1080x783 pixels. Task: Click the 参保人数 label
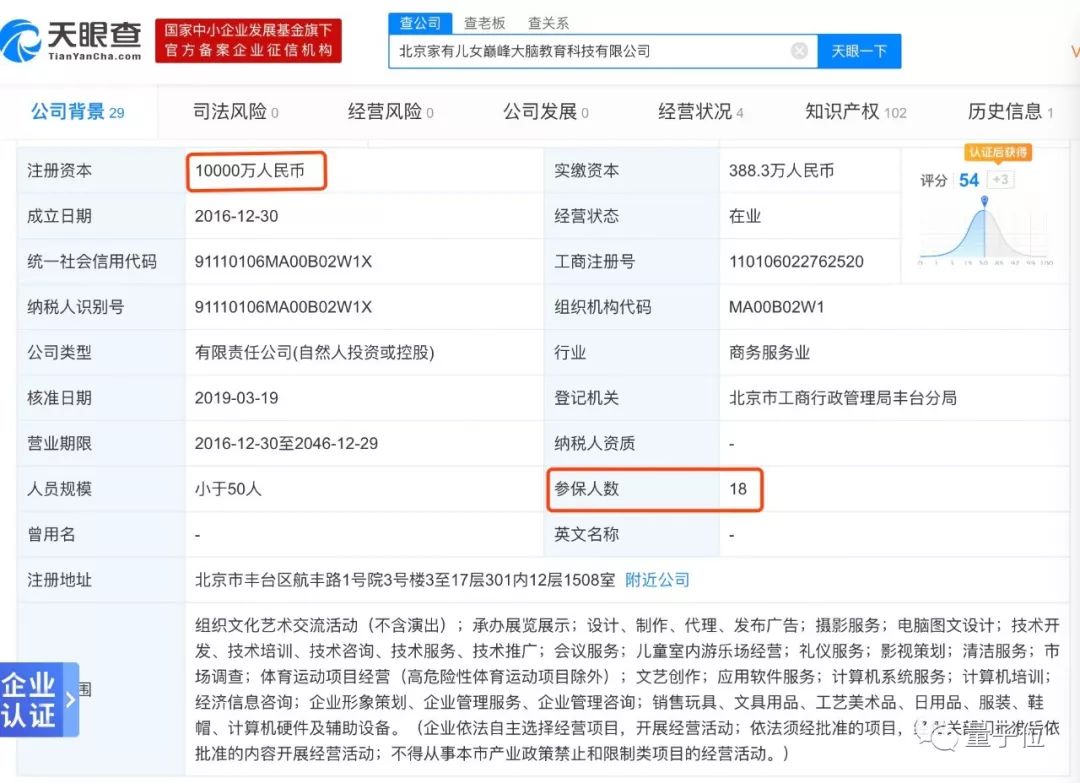586,489
